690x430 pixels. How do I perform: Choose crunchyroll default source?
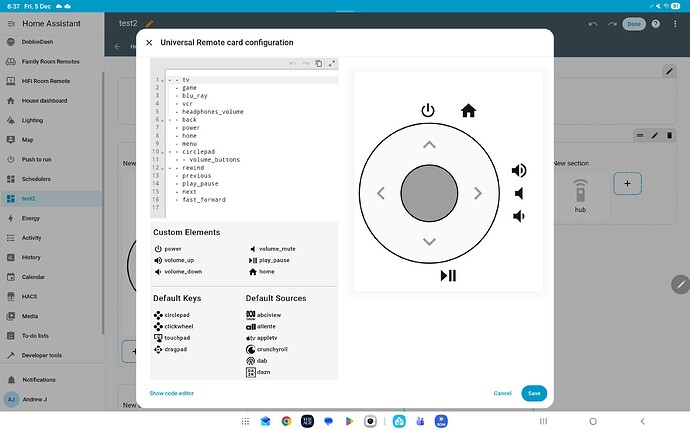coord(267,349)
